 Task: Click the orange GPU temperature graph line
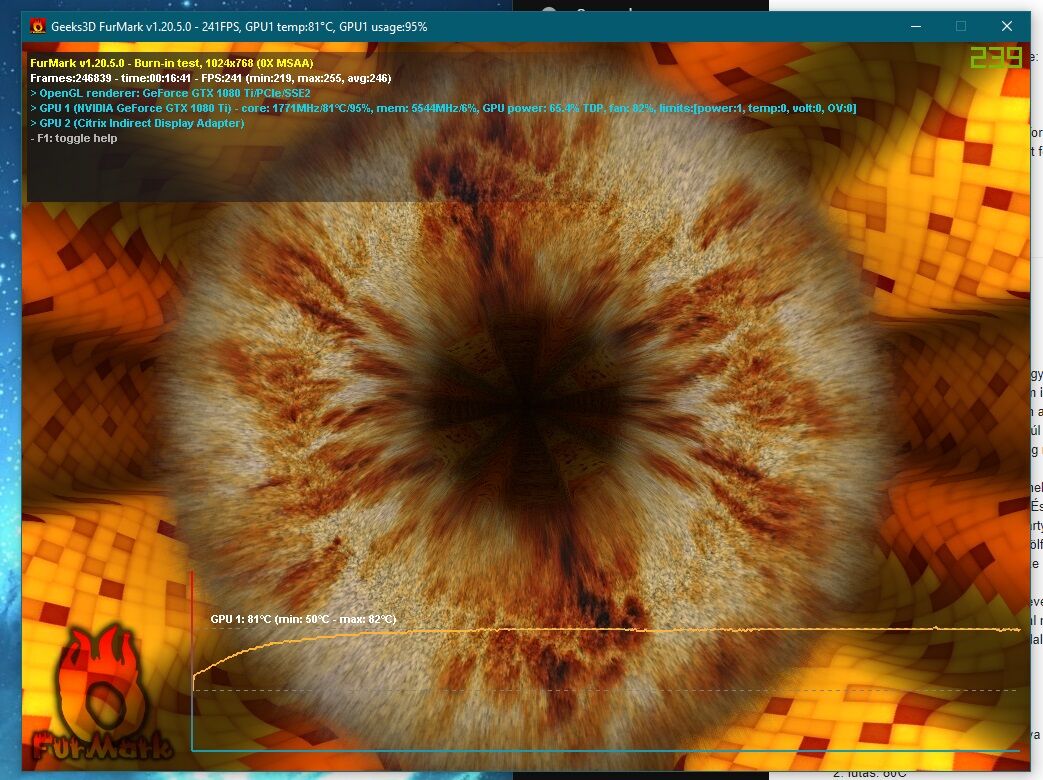click(605, 630)
